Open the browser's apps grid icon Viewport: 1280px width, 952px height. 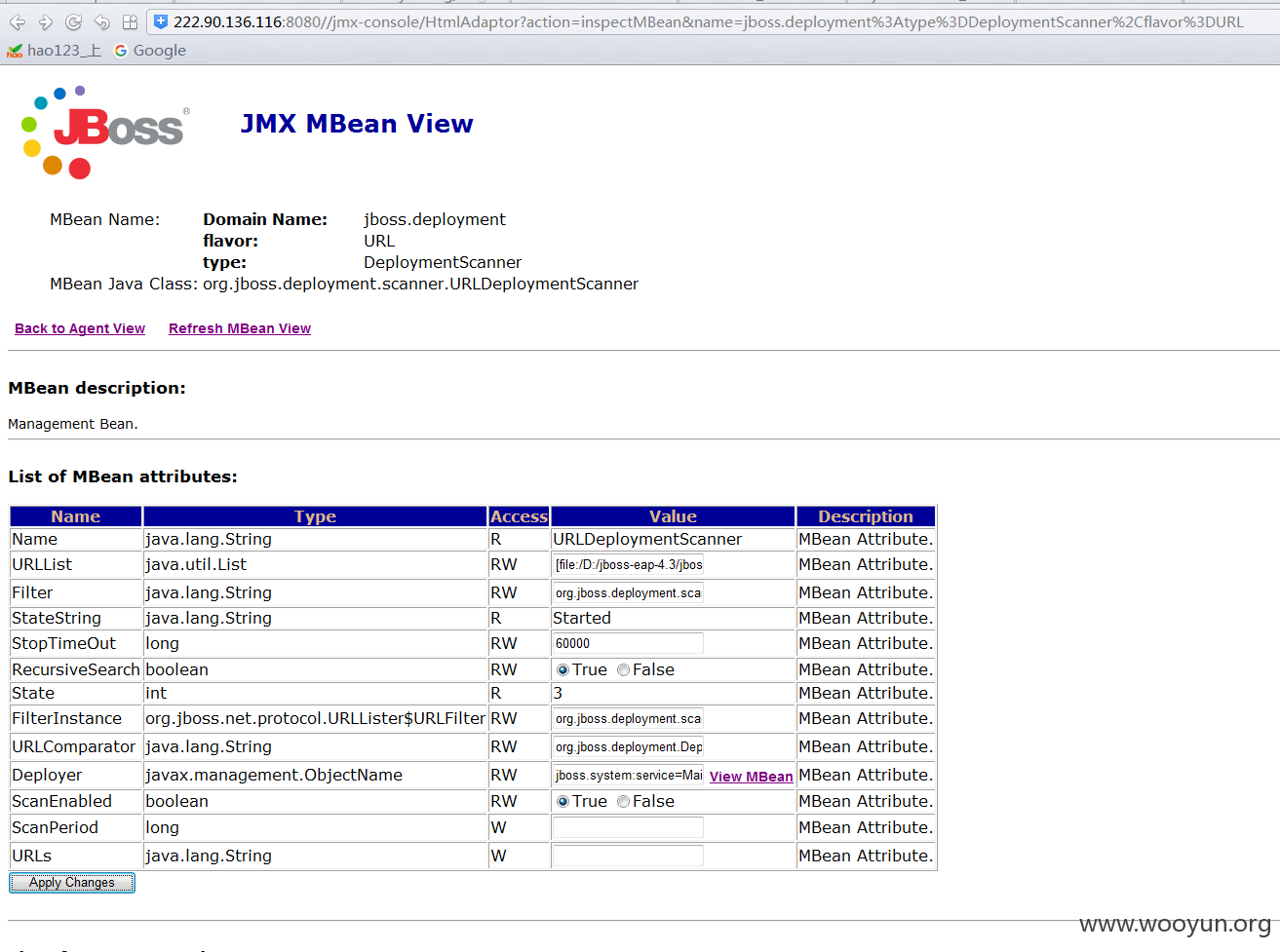[x=130, y=21]
